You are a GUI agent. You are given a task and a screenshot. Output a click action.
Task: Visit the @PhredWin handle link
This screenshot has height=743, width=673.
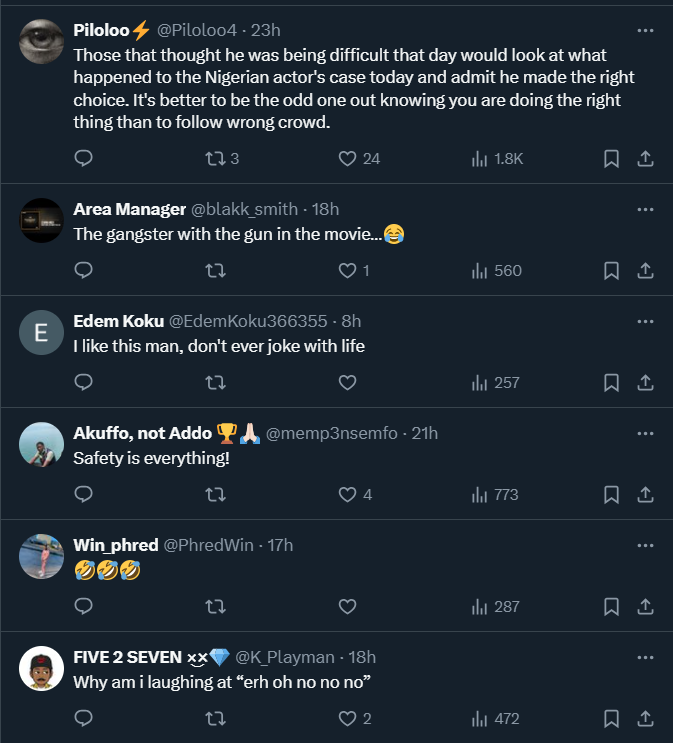tap(207, 545)
